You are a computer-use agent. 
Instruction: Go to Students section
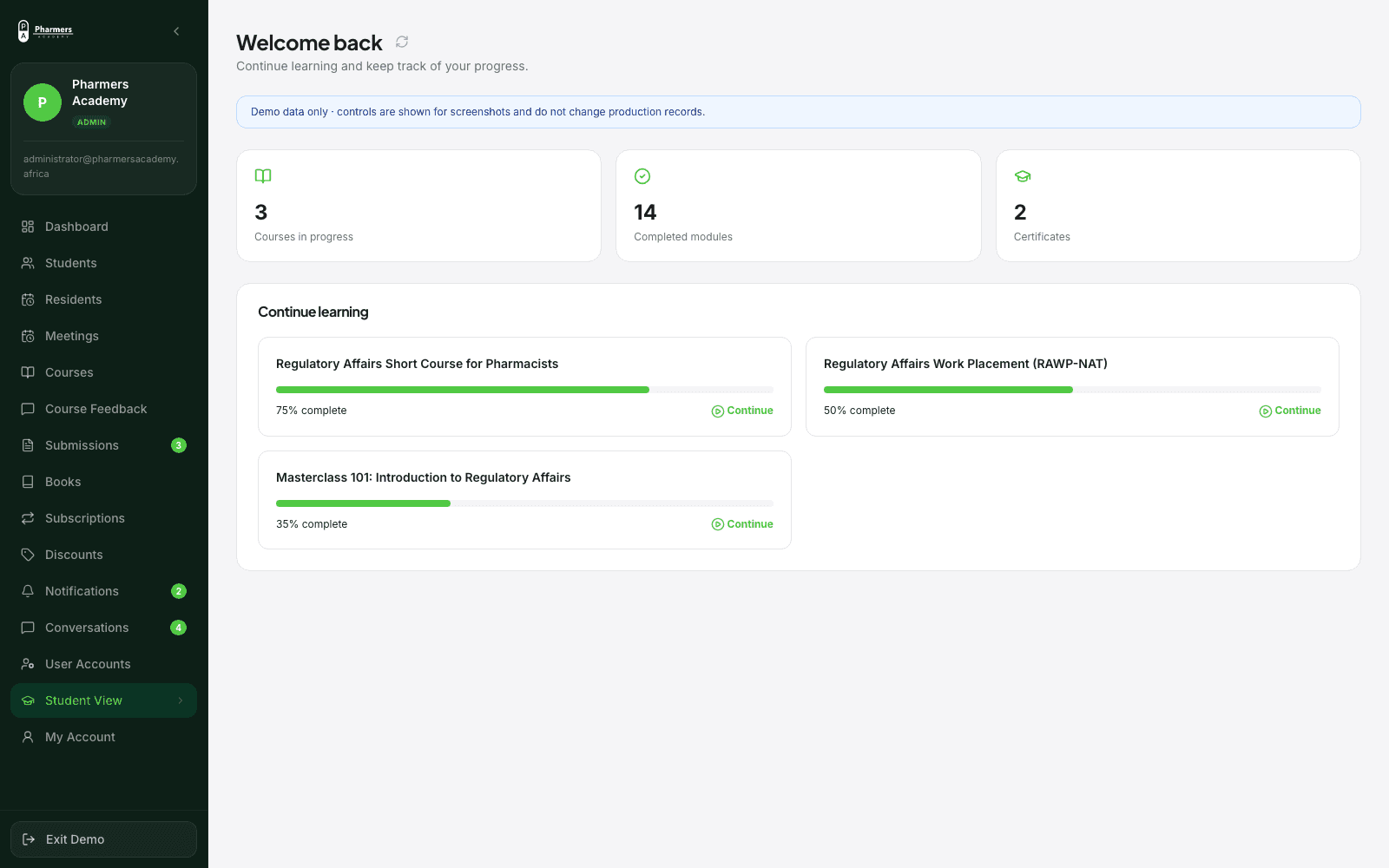pos(103,263)
